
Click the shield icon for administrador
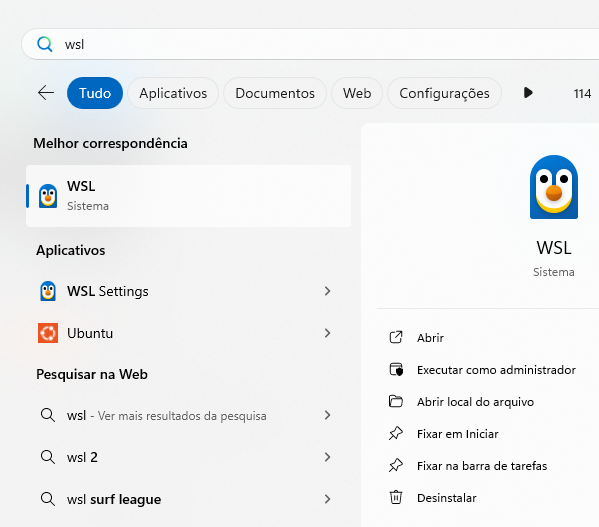pyautogui.click(x=396, y=370)
